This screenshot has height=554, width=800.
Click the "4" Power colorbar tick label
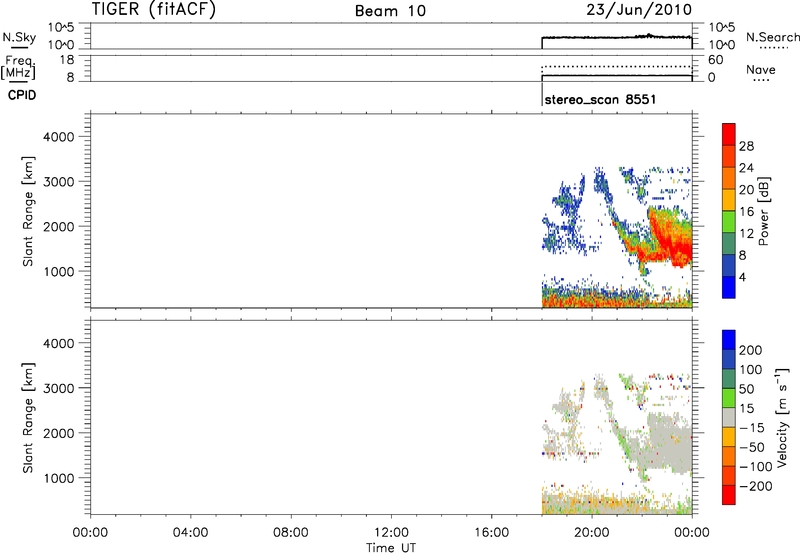pos(742,277)
